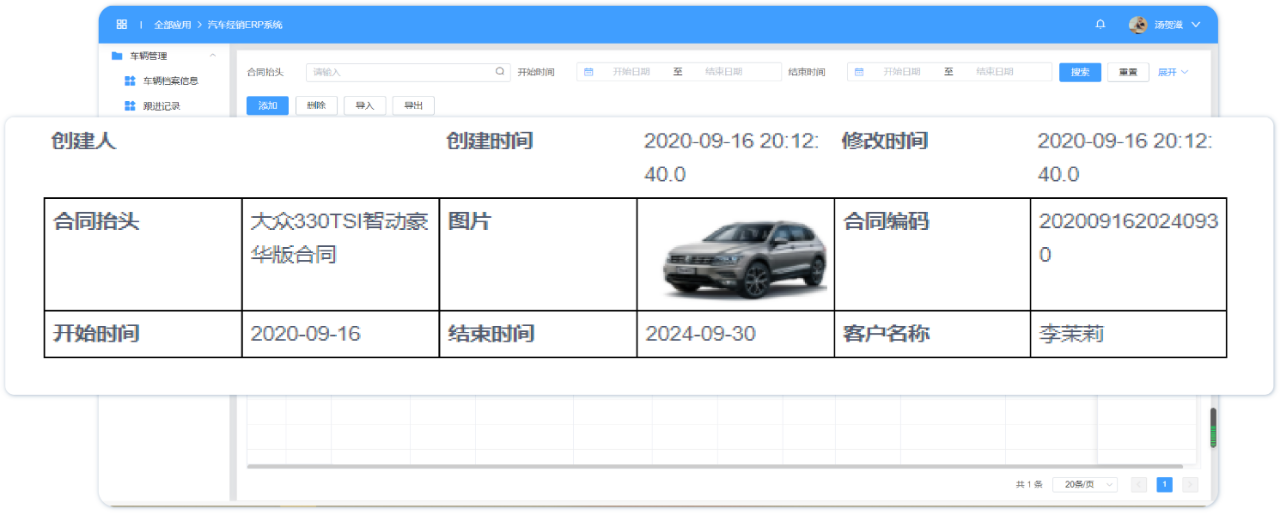Click the magnifier icon in 合同抬头 field
The image size is (1280, 513).
coord(500,72)
